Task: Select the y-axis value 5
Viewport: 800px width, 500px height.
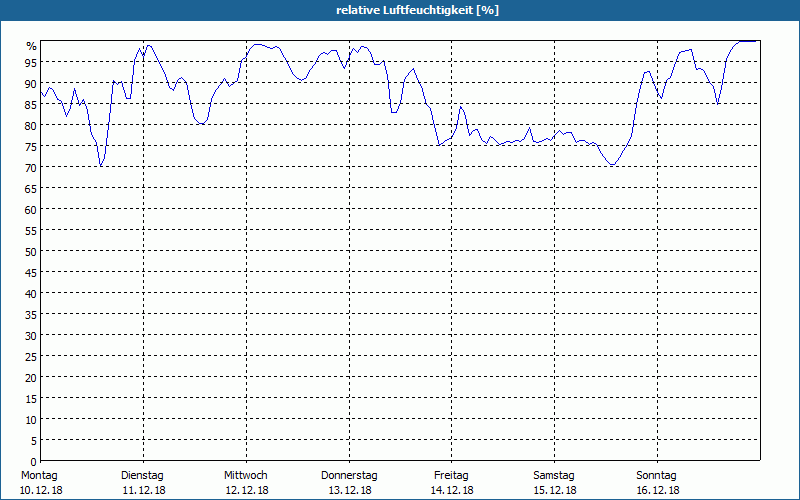Action: click(34, 441)
